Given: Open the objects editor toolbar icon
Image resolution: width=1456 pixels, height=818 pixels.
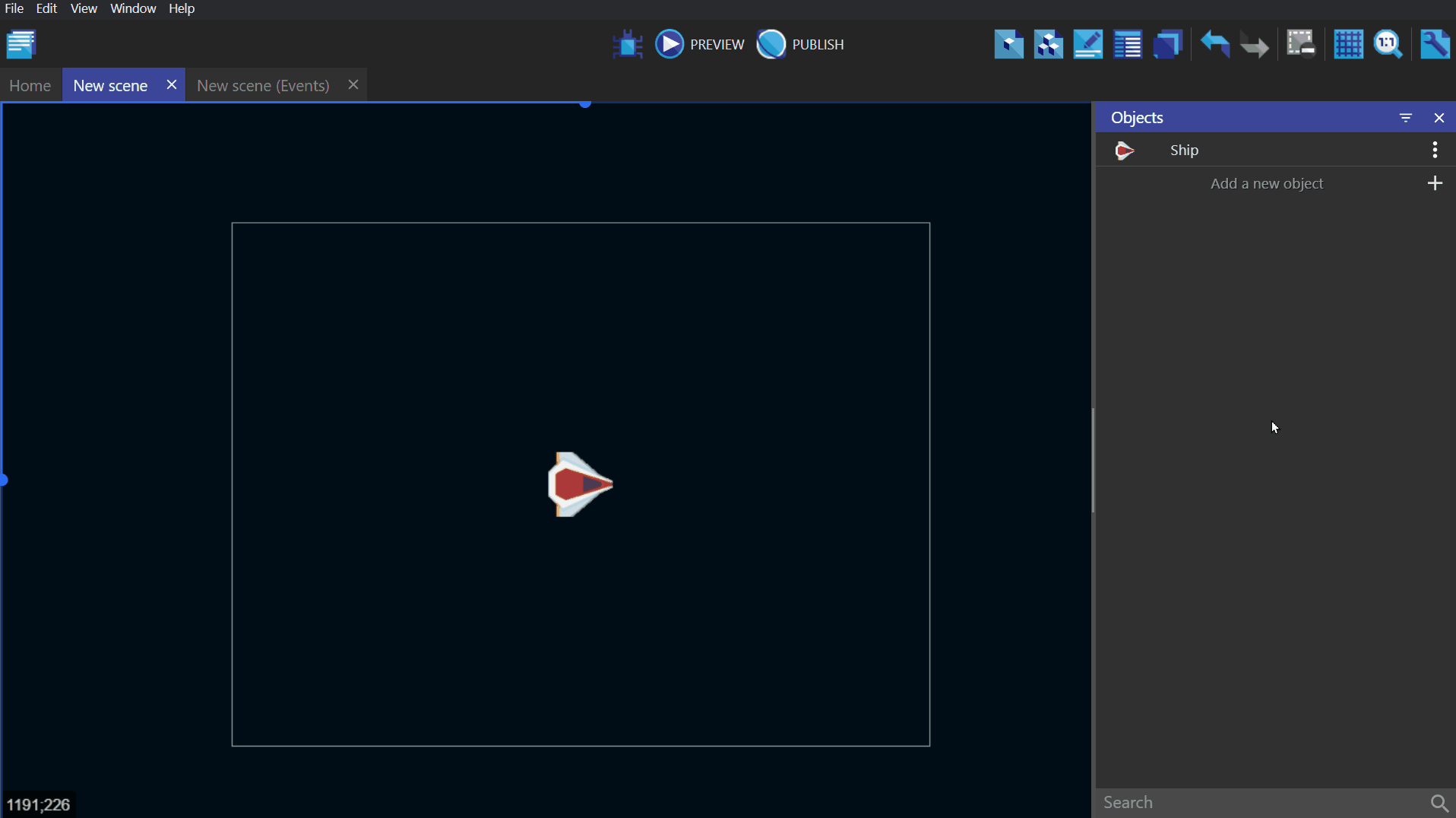Looking at the screenshot, I should click(1008, 44).
